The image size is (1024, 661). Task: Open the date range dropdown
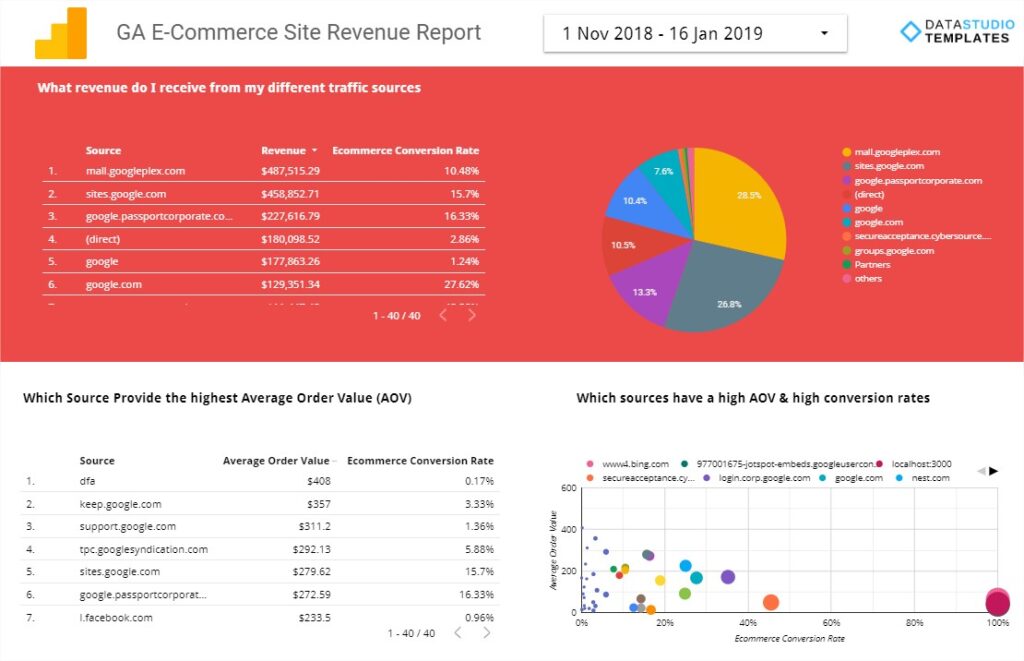click(823, 32)
